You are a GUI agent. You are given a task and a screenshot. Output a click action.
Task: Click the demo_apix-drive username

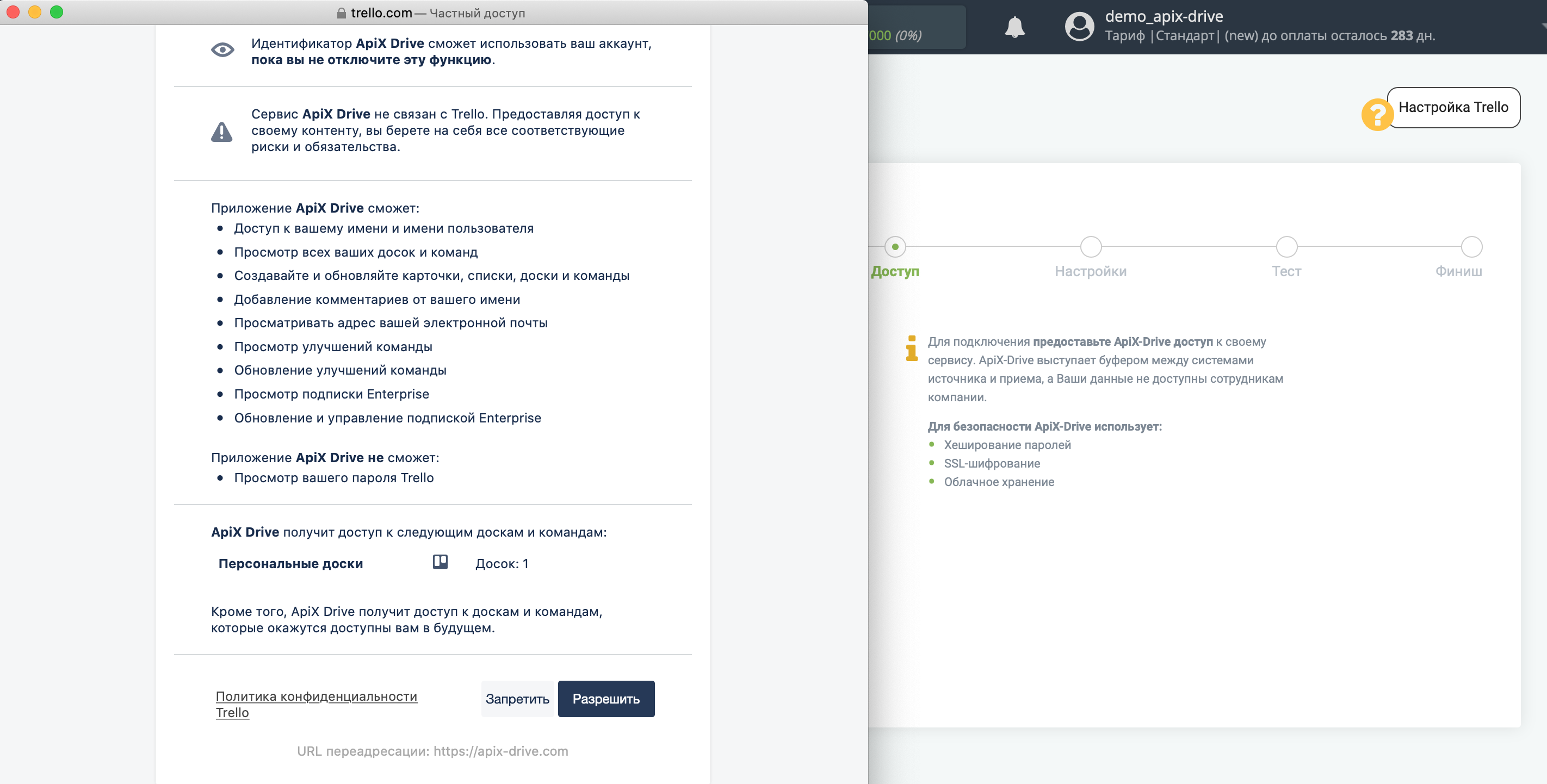coord(1164,16)
